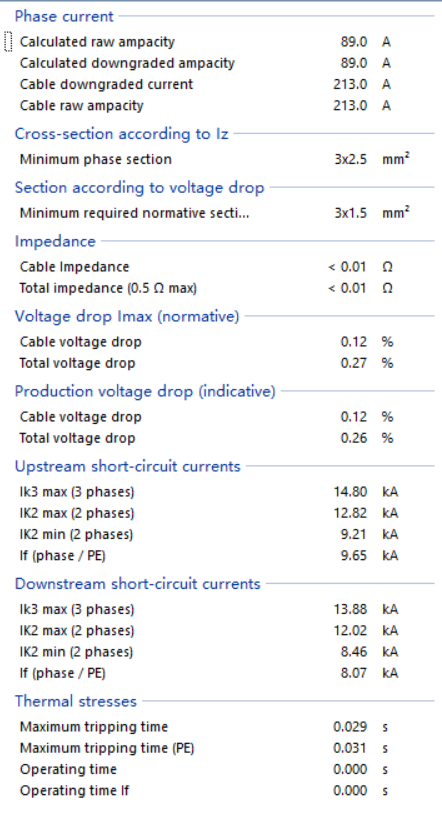Click the Downstream short-circuit currents heading
The width and height of the screenshot is (442, 822).
click(x=137, y=583)
